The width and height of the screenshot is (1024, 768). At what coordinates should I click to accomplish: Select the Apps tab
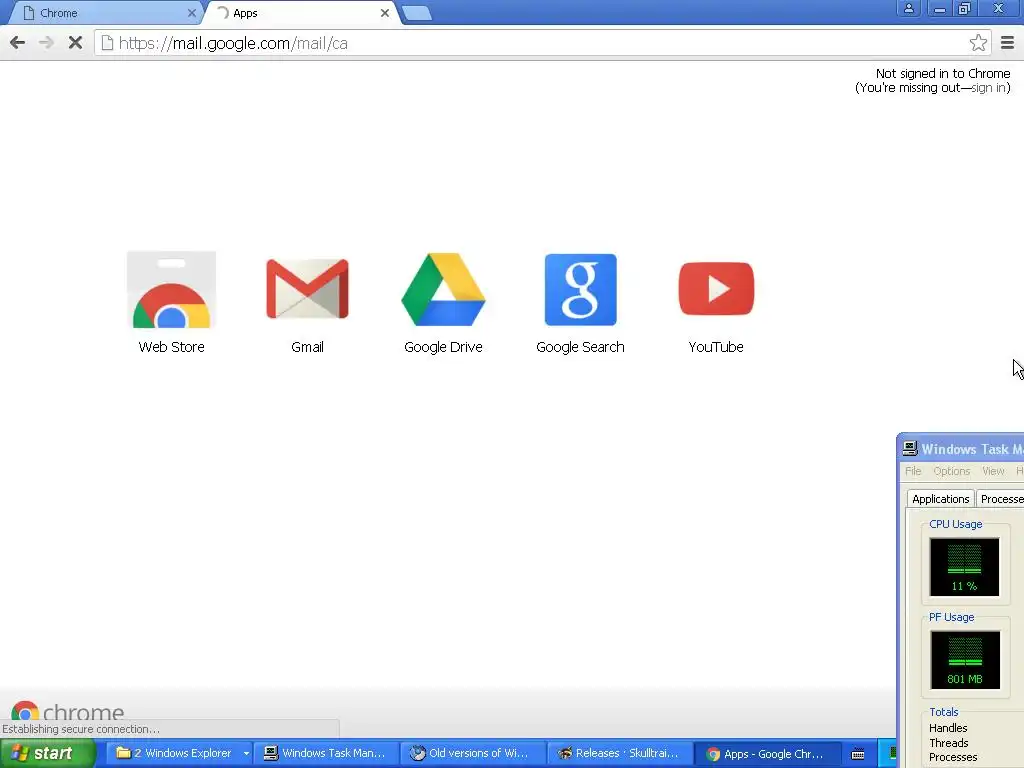click(300, 13)
